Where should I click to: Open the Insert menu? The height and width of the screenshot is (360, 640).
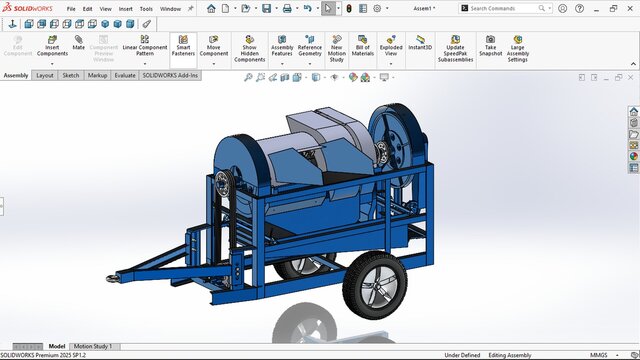[x=125, y=9]
